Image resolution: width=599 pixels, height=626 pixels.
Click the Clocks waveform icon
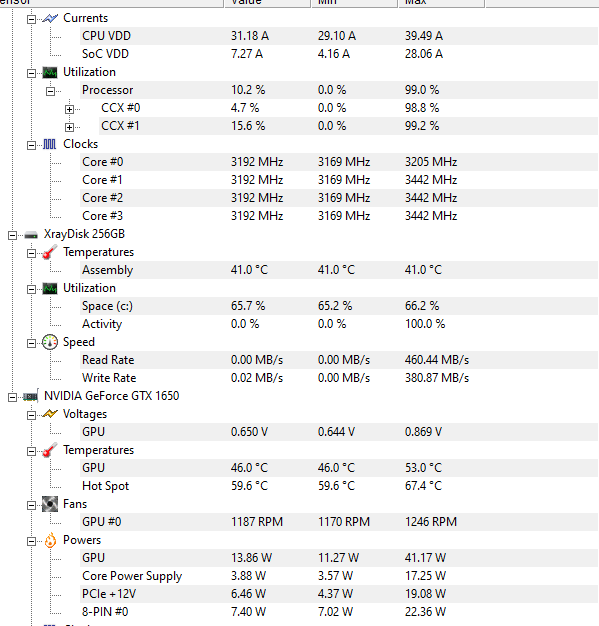[x=50, y=144]
